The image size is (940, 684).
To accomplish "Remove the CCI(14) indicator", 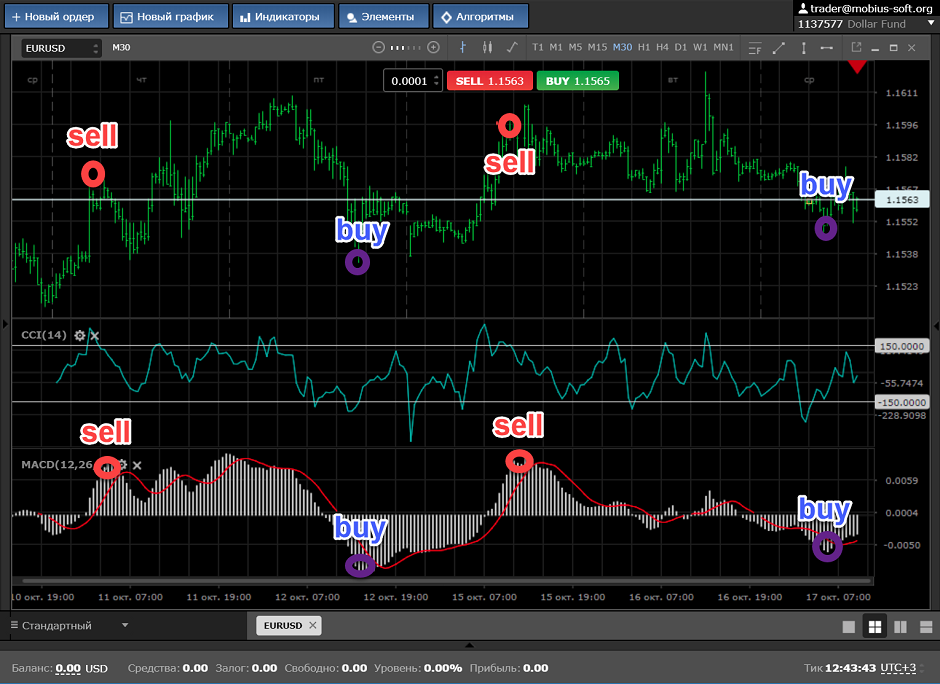I will (95, 335).
